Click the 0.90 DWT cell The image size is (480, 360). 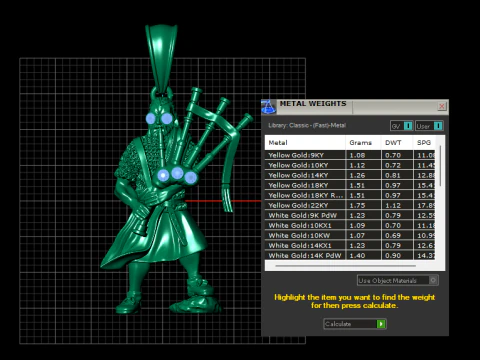397,255
